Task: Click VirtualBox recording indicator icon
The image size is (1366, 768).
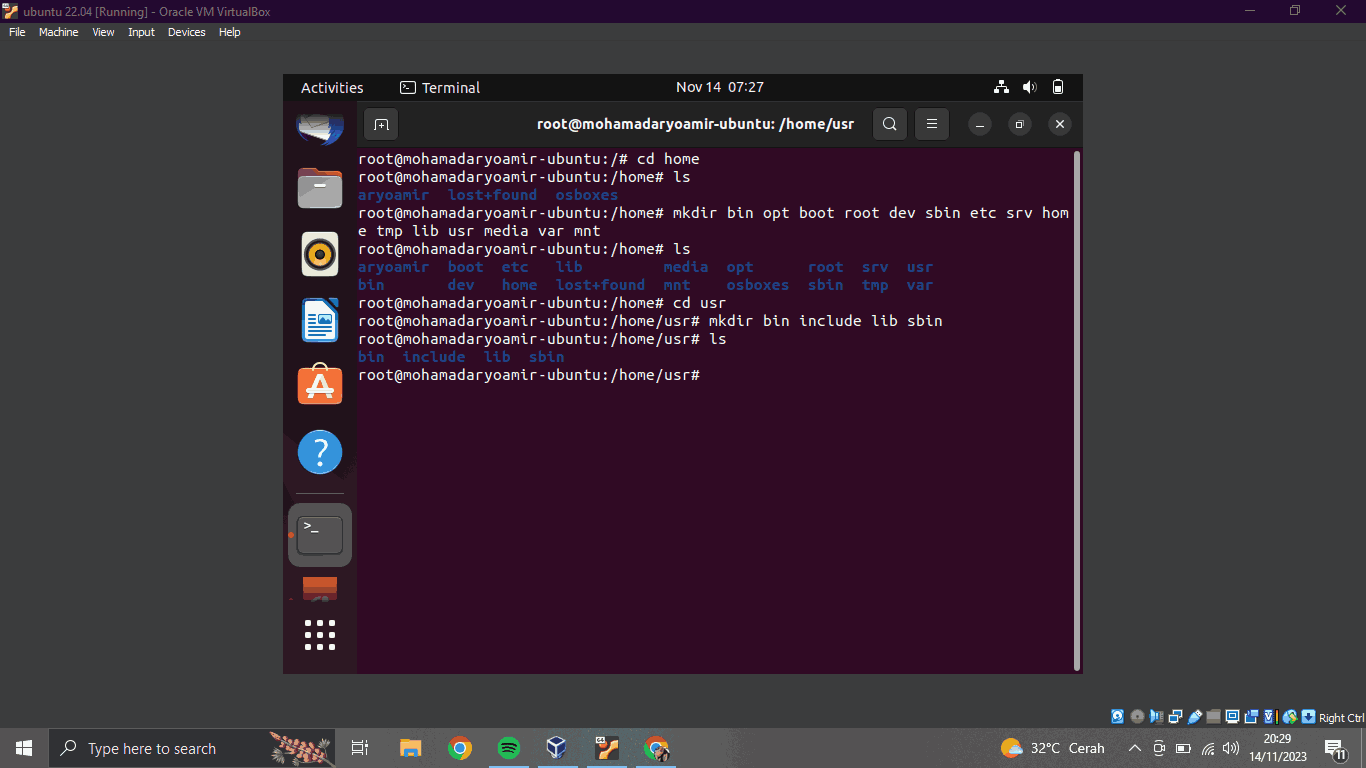Action: [1251, 717]
